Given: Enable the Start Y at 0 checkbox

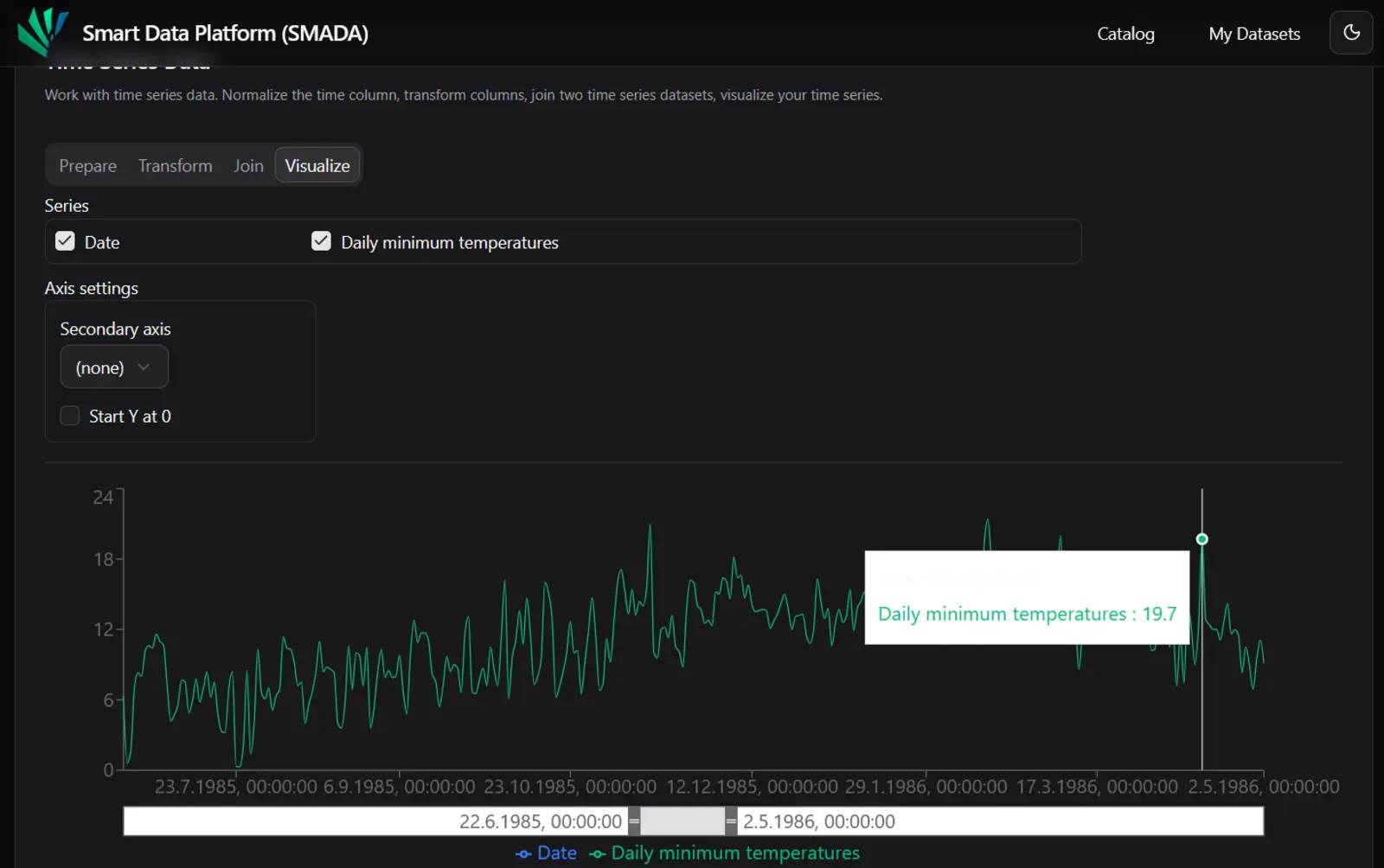Looking at the screenshot, I should tap(70, 416).
